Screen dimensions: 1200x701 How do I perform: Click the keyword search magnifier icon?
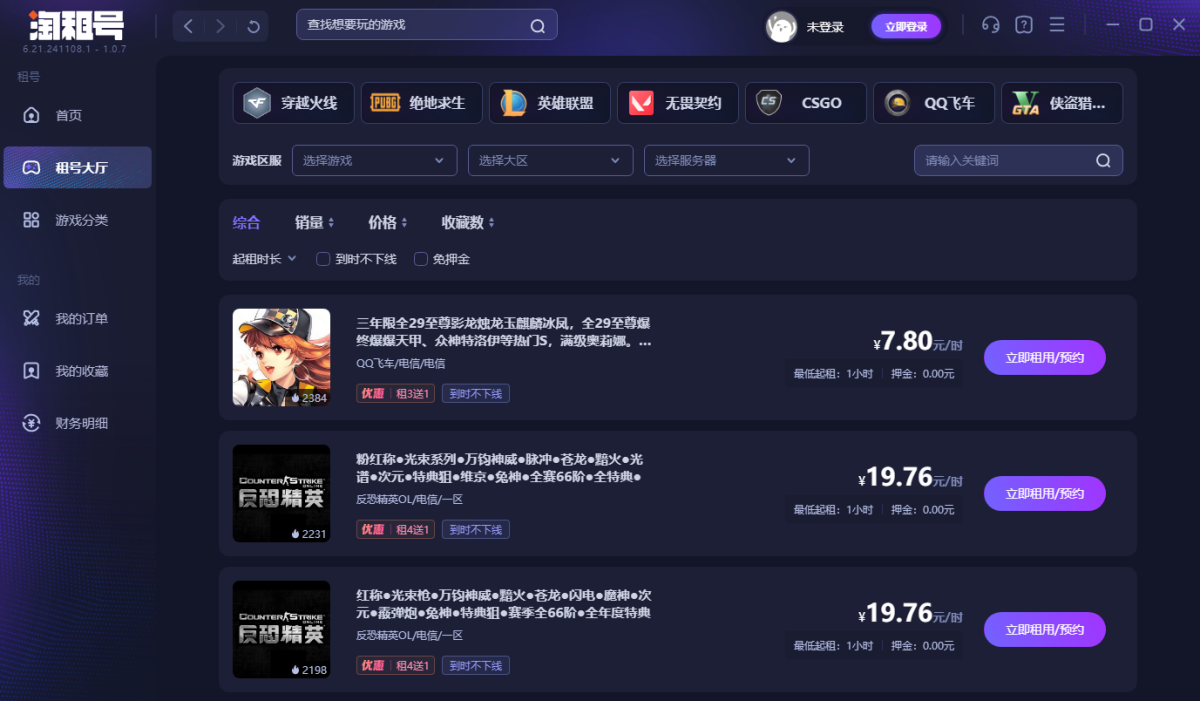tap(1103, 161)
